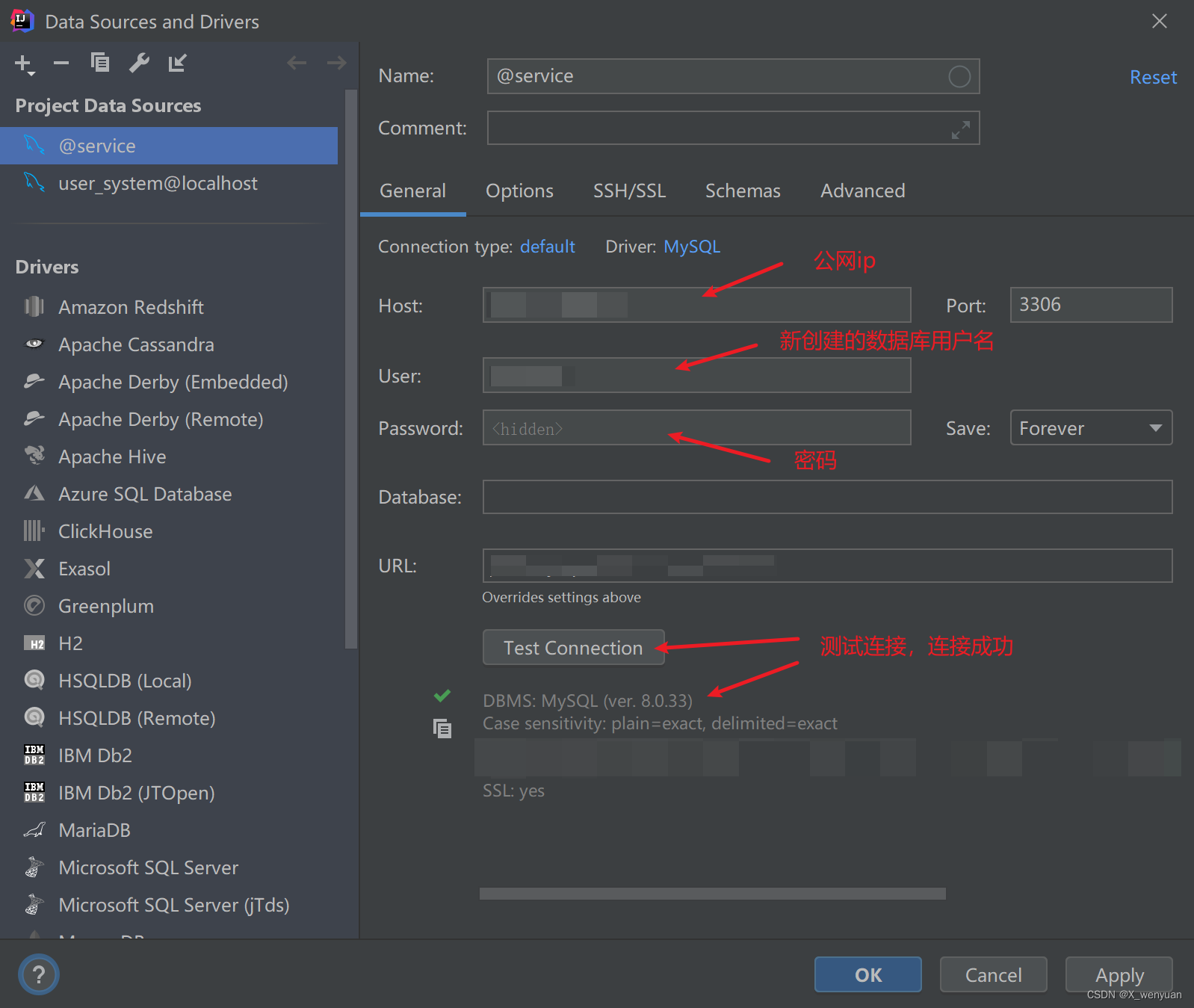Screen dimensions: 1194x1008
Task: Open the Advanced tab
Action: pyautogui.click(x=862, y=191)
